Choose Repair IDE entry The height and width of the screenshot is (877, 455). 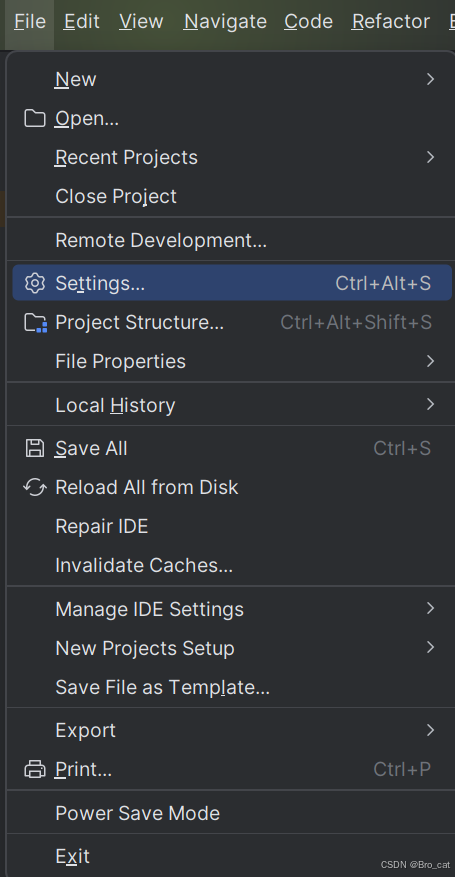click(231, 526)
